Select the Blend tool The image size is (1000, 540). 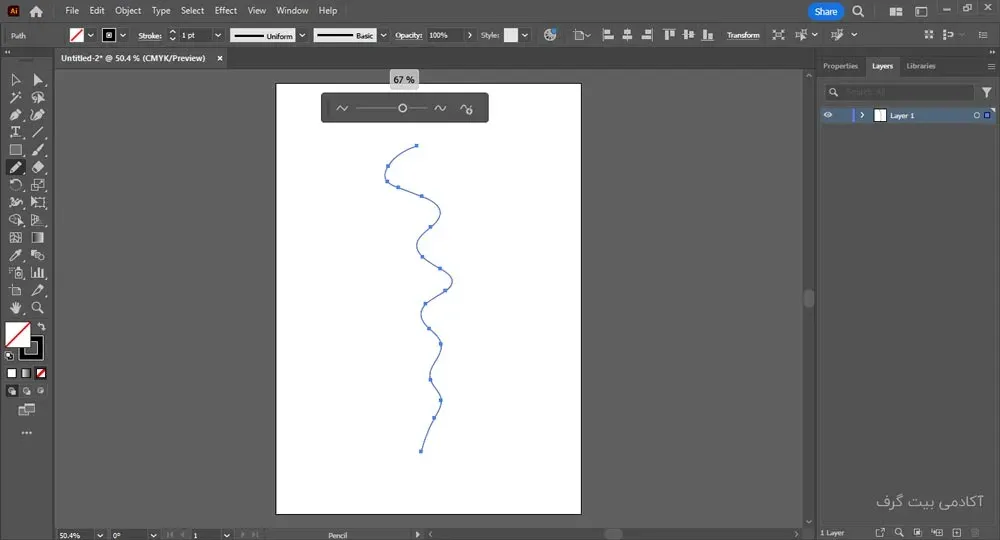click(38, 255)
